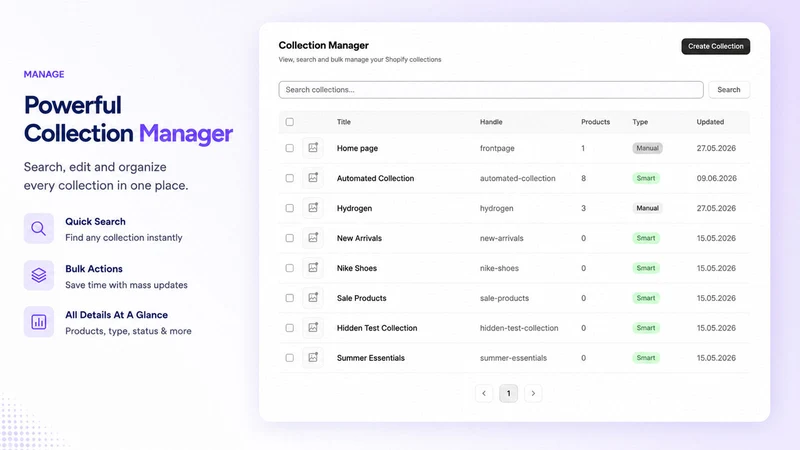Tick the Sale Products row checkbox
800x450 pixels.
click(290, 298)
